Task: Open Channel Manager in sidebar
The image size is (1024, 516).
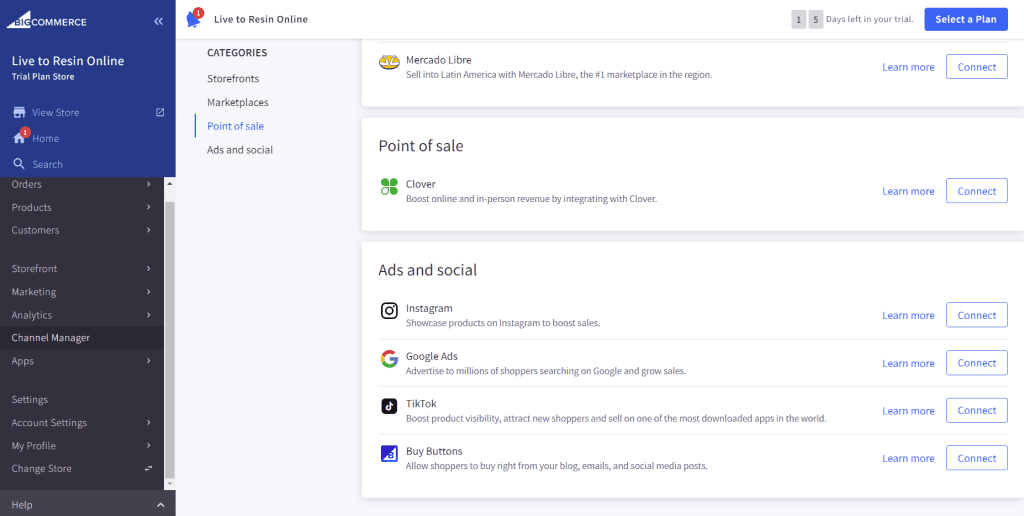Action: pyautogui.click(x=82, y=338)
